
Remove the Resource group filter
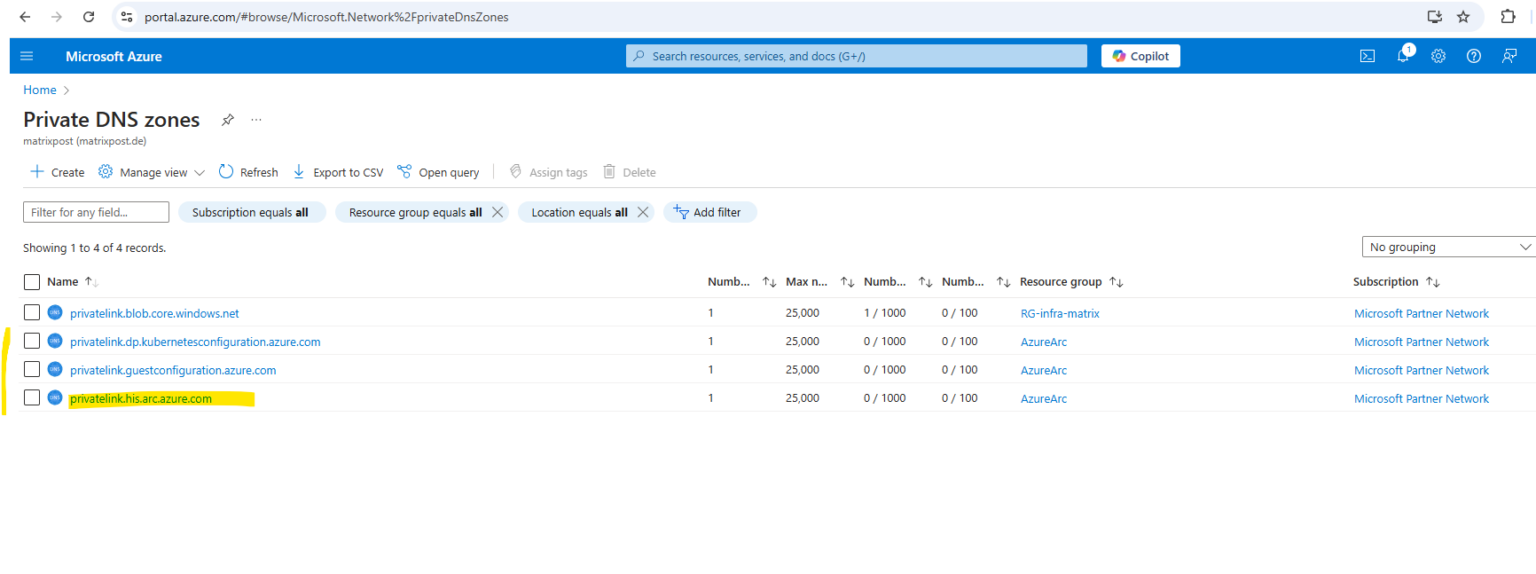tap(497, 212)
